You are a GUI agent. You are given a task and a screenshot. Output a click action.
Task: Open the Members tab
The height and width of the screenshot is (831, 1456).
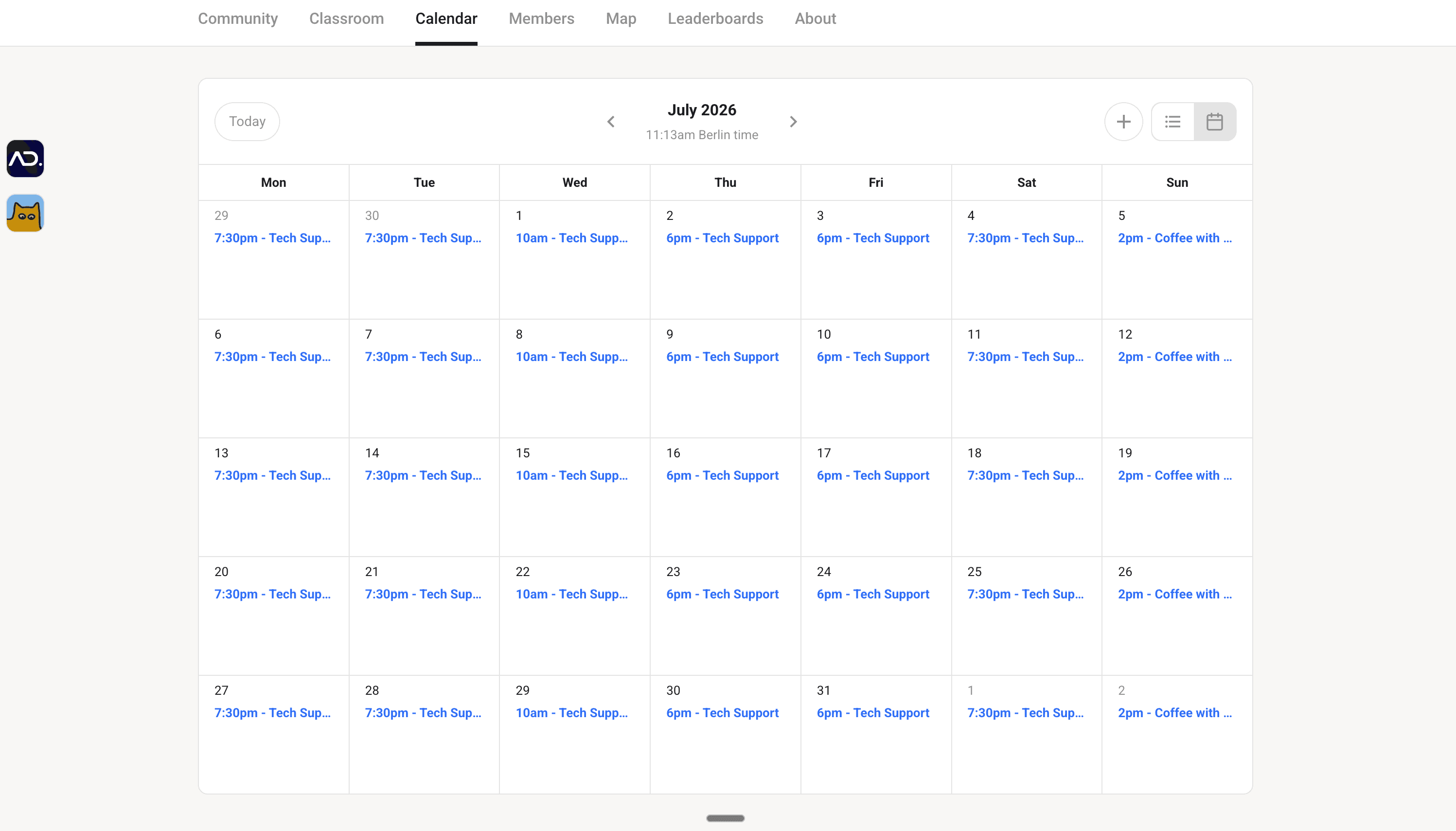coord(541,19)
